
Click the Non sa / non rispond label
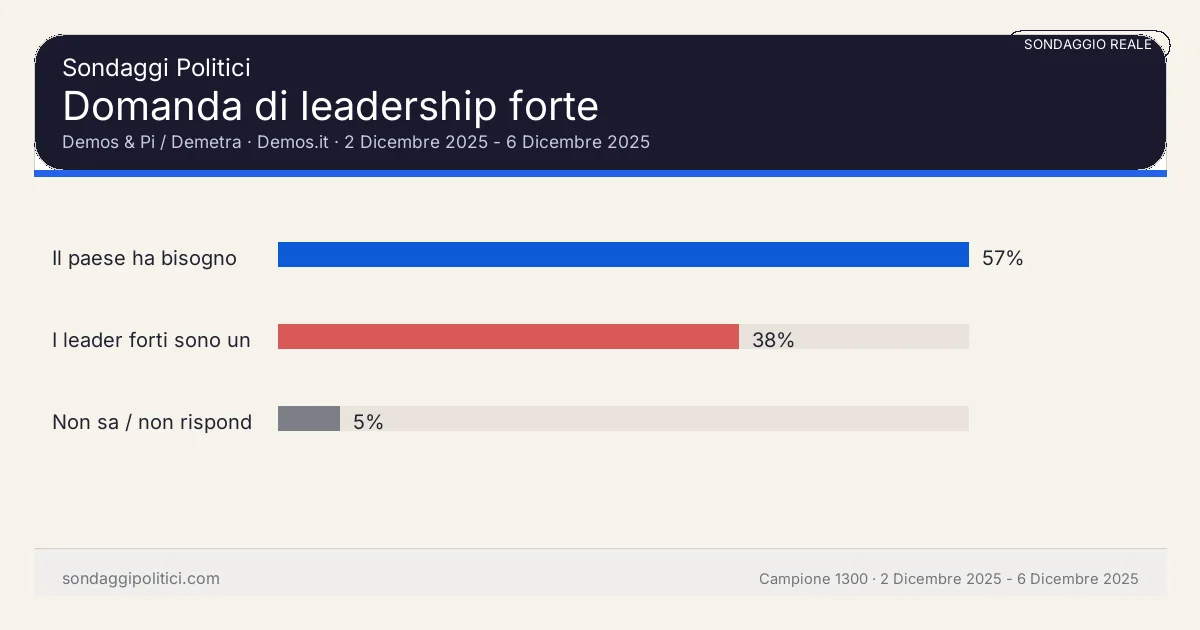pos(152,422)
